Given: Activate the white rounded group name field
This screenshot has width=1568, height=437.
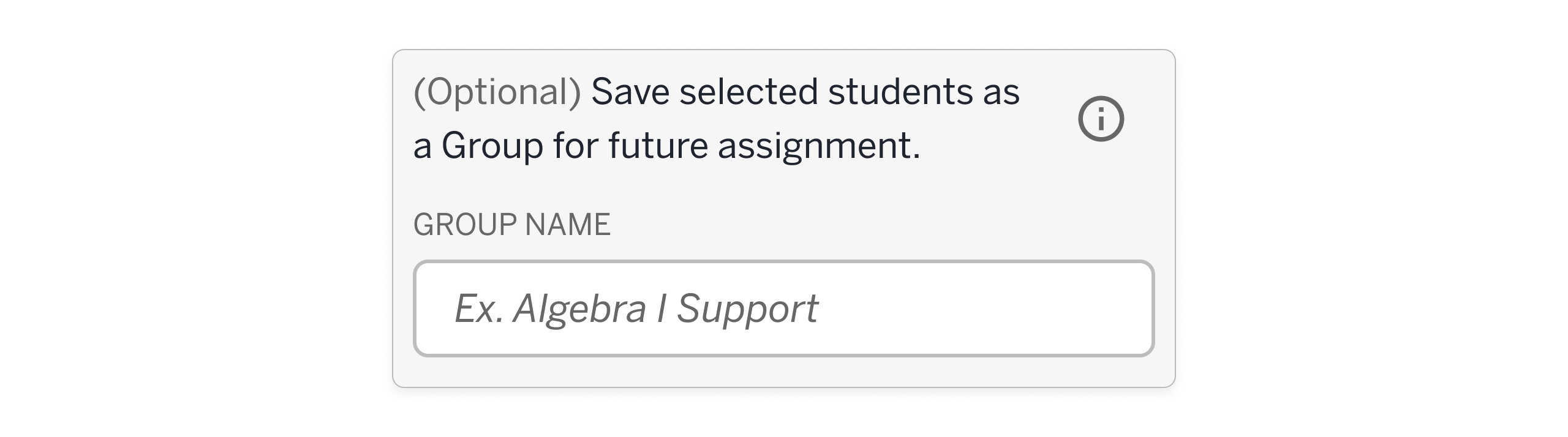Looking at the screenshot, I should coord(783,308).
